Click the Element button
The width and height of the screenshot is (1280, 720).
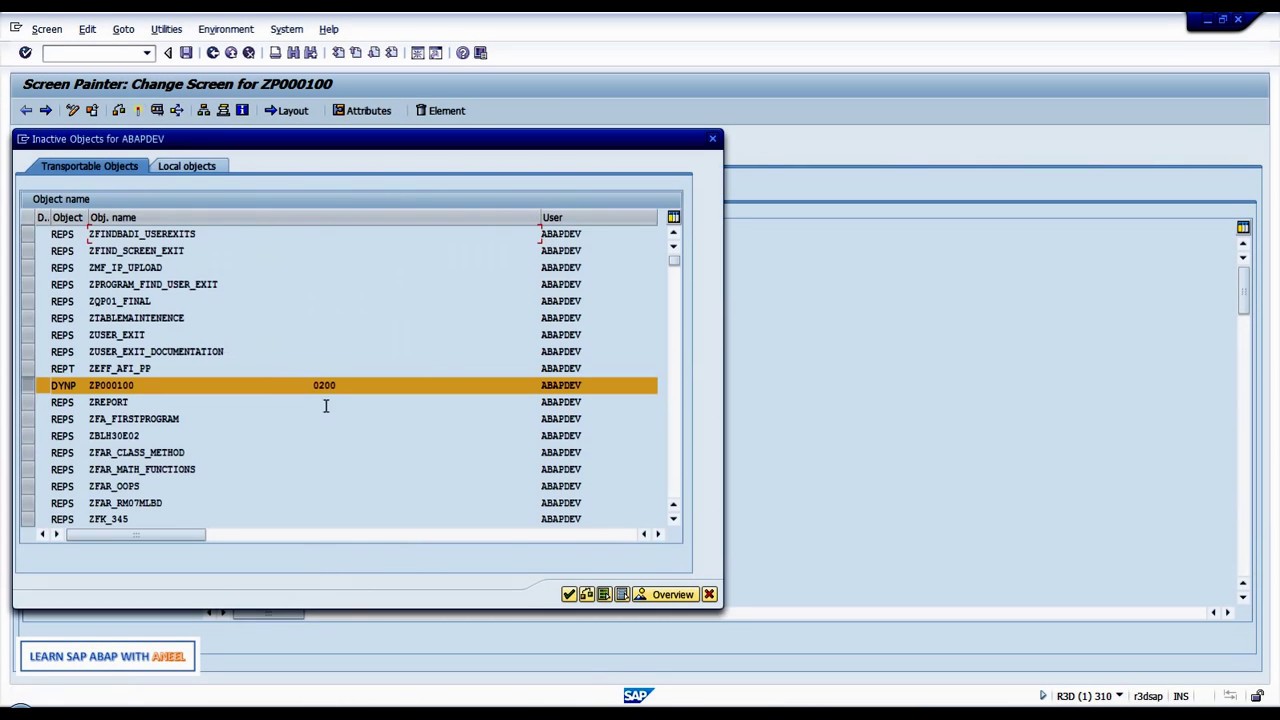click(x=440, y=111)
